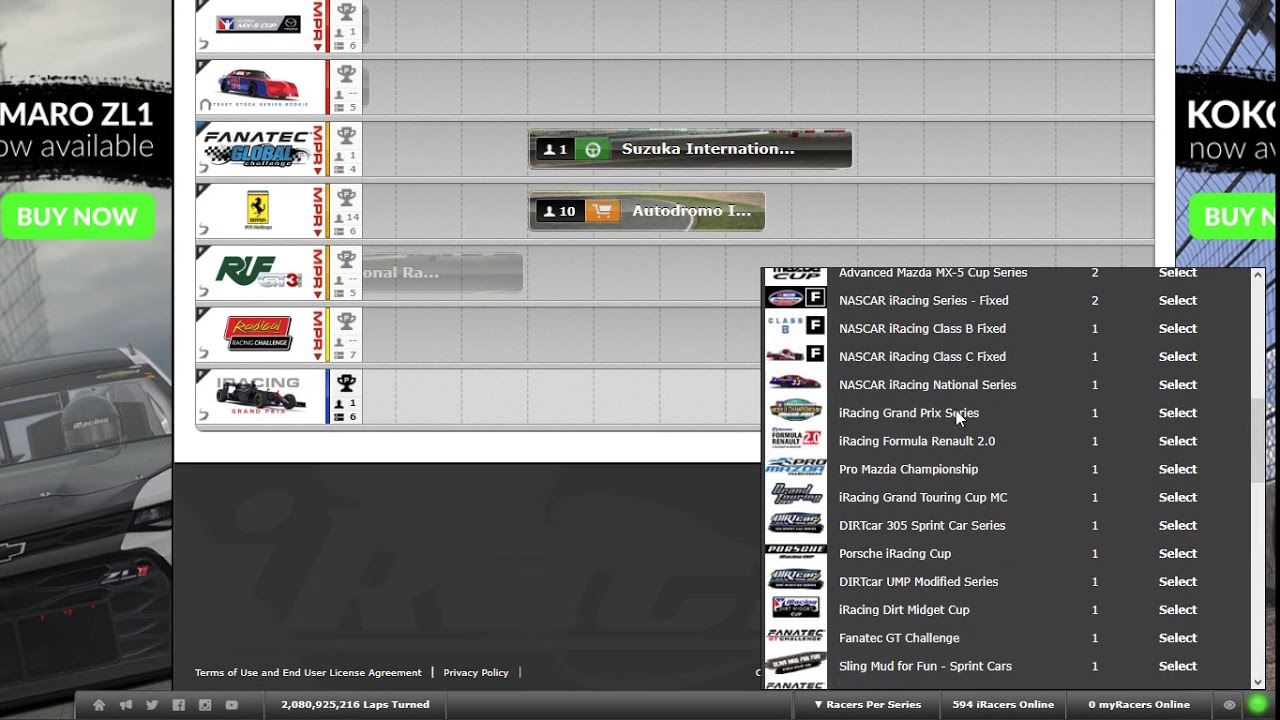Click 'Advanced Mazda MX-5 Cup Series' name

coord(933,272)
